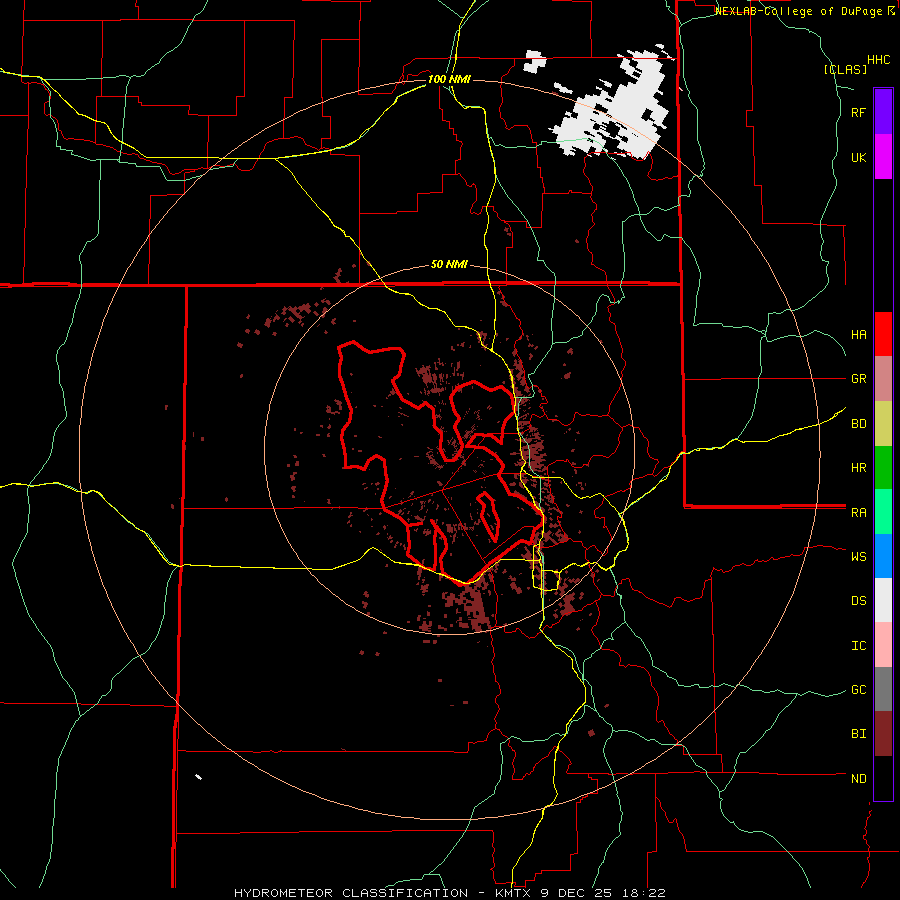Click the RA light-green legend swatch

(883, 512)
